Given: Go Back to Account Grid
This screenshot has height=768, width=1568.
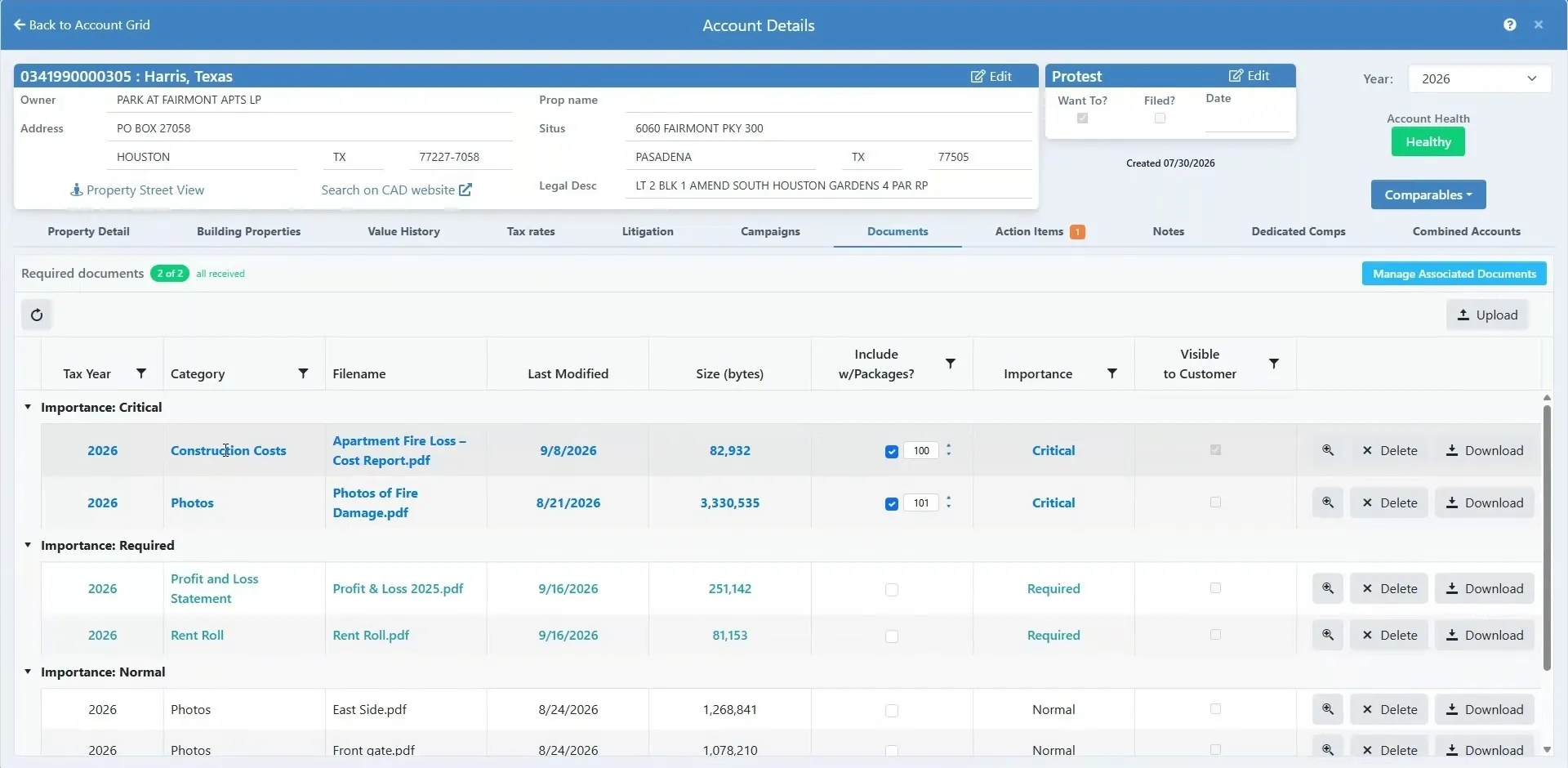Looking at the screenshot, I should [82, 25].
